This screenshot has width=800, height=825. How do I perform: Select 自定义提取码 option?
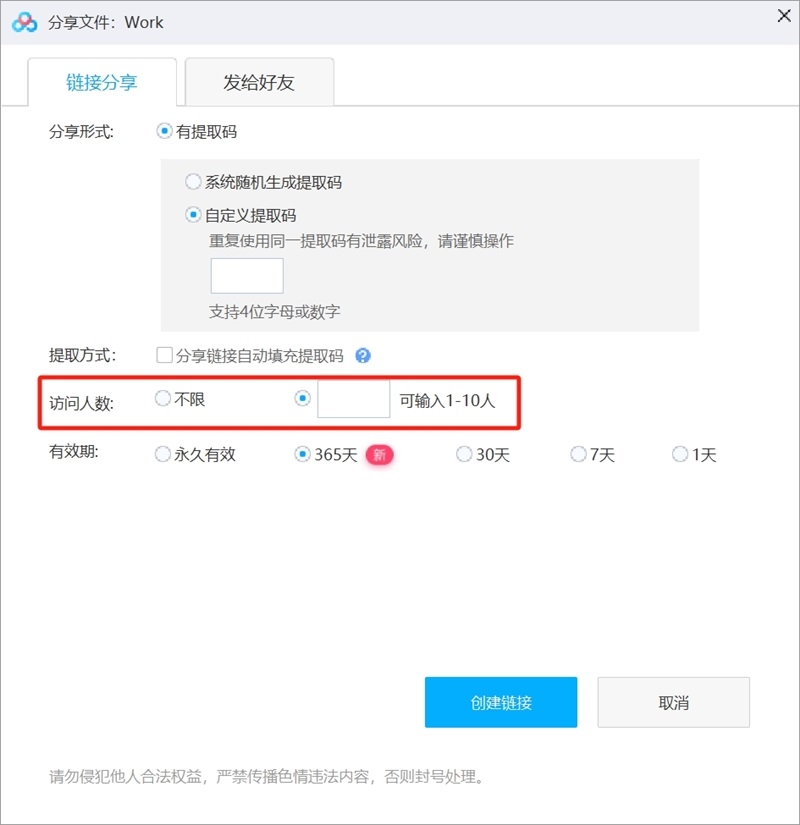coord(192,212)
